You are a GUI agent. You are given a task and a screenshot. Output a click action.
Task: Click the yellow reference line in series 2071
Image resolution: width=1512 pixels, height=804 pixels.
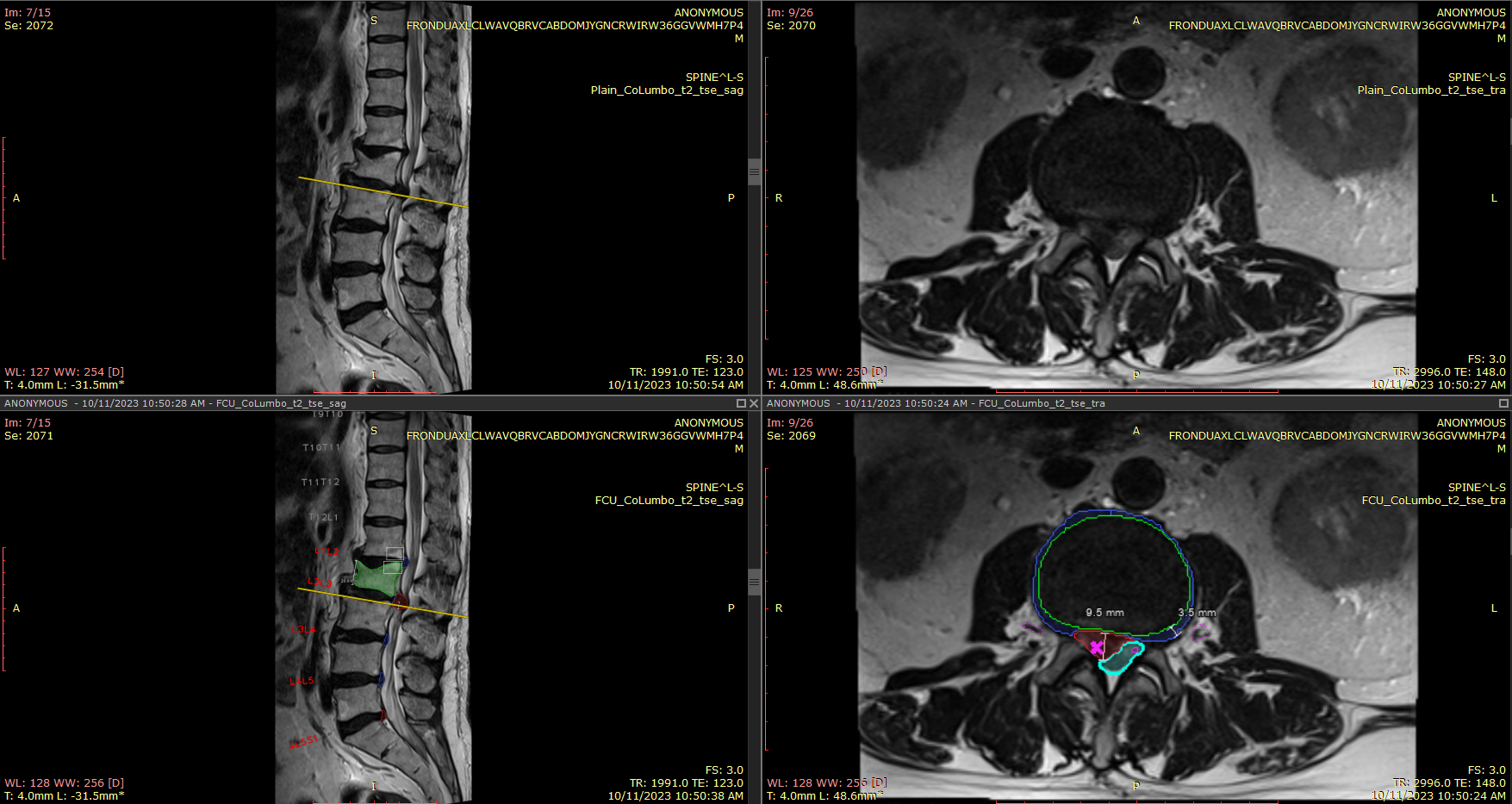pyautogui.click(x=383, y=603)
